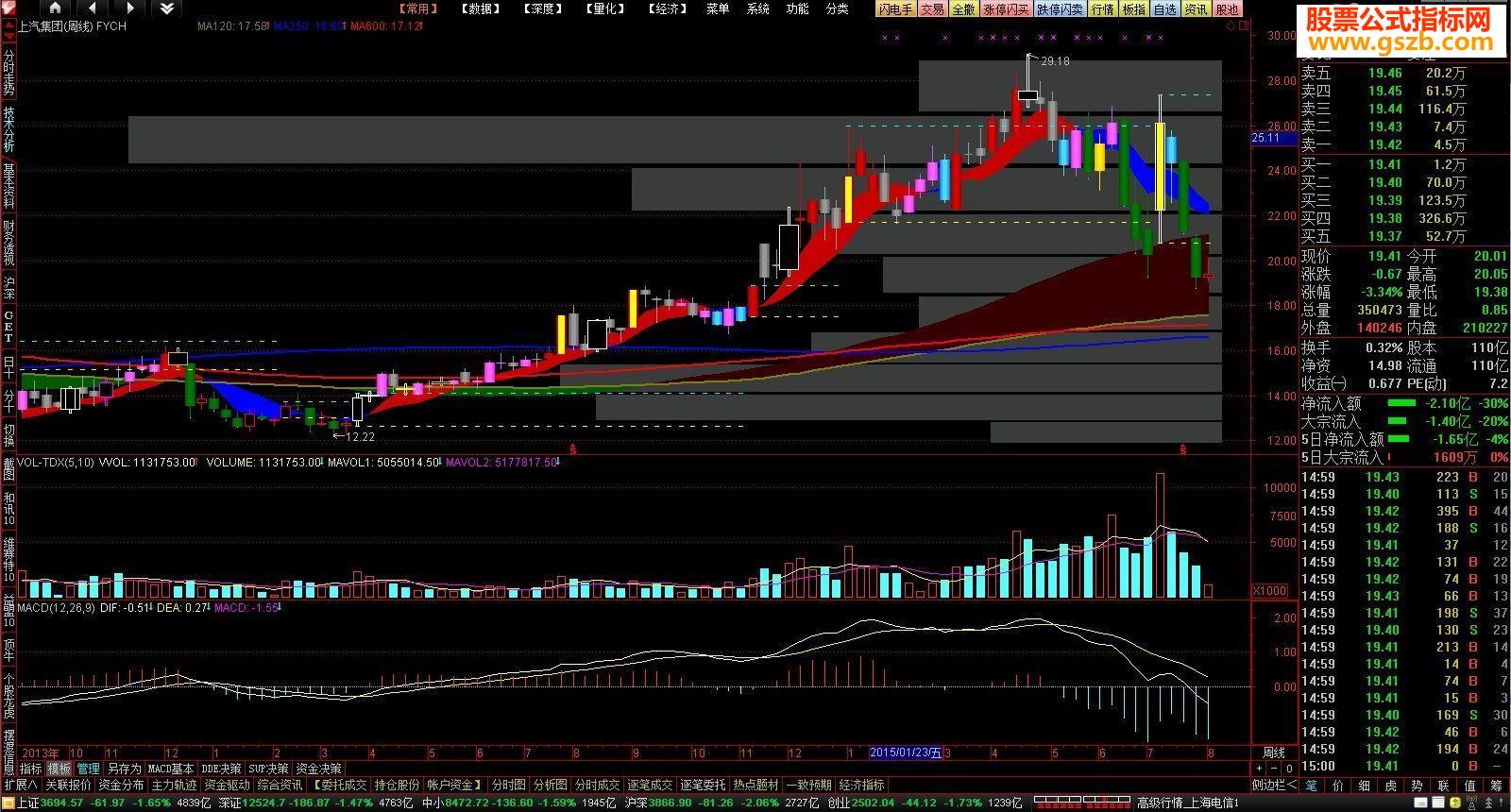Screen dimensions: 1511x812
Task: Open the 资金分布 tab
Action: point(122,785)
